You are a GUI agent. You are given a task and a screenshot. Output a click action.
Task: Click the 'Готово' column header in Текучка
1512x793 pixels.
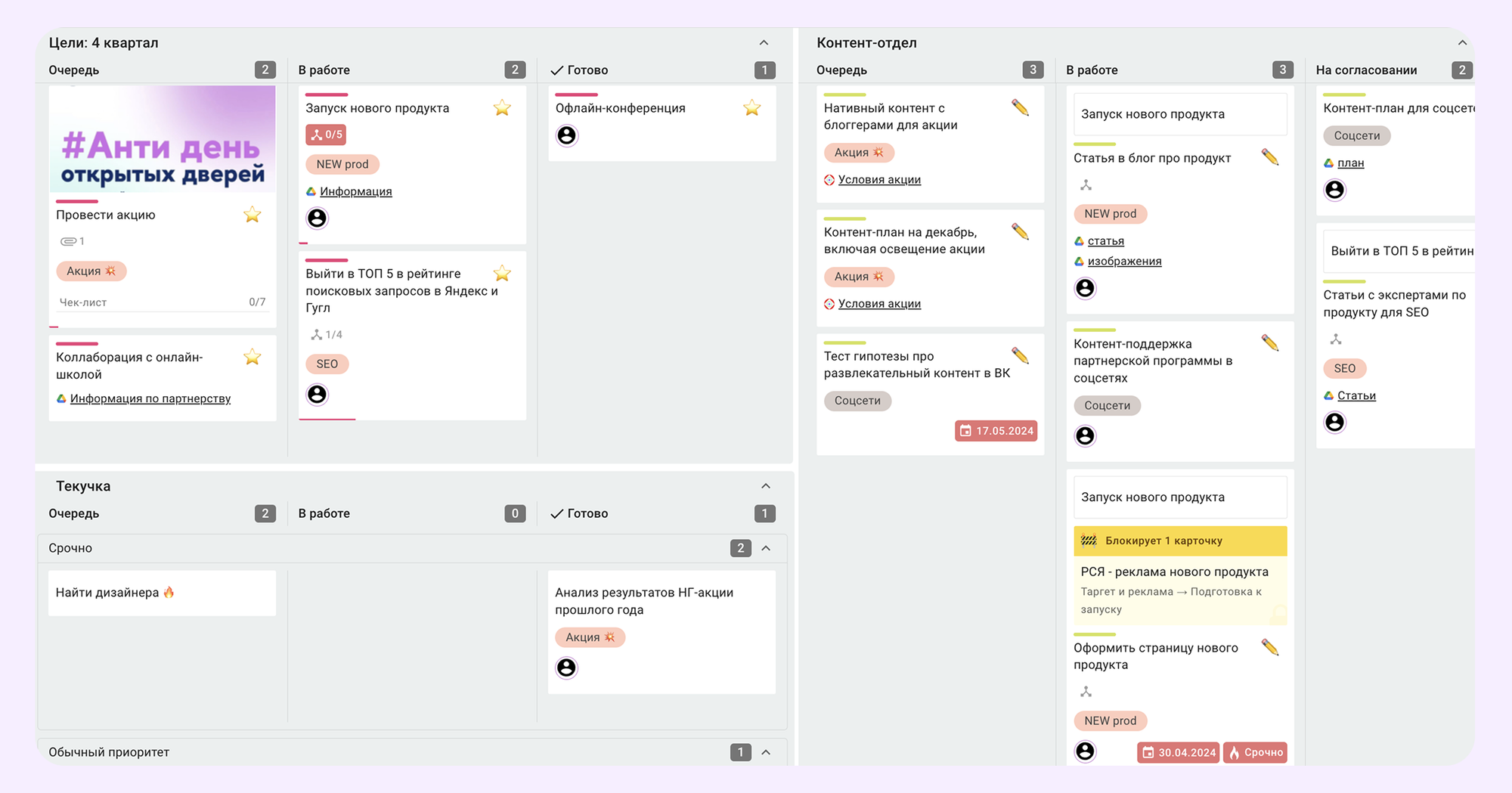point(587,513)
